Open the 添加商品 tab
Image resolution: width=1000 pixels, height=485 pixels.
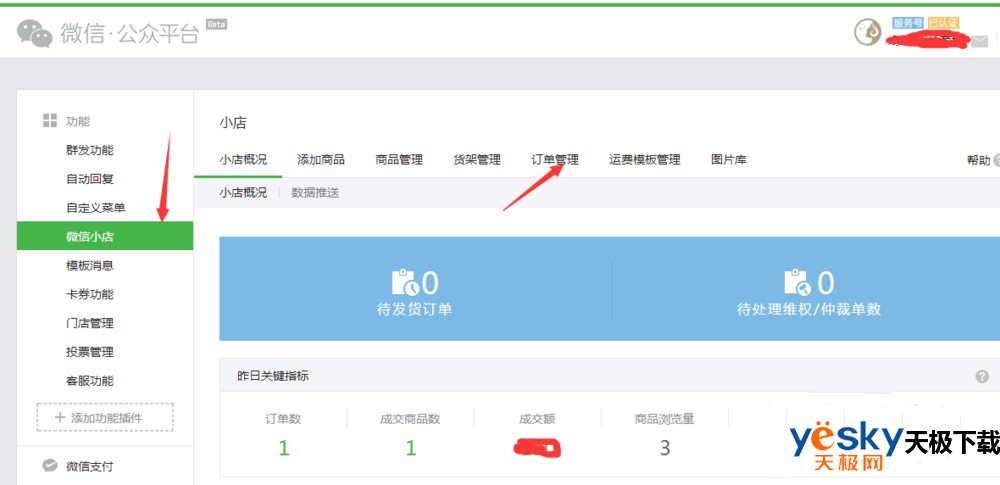click(x=321, y=160)
